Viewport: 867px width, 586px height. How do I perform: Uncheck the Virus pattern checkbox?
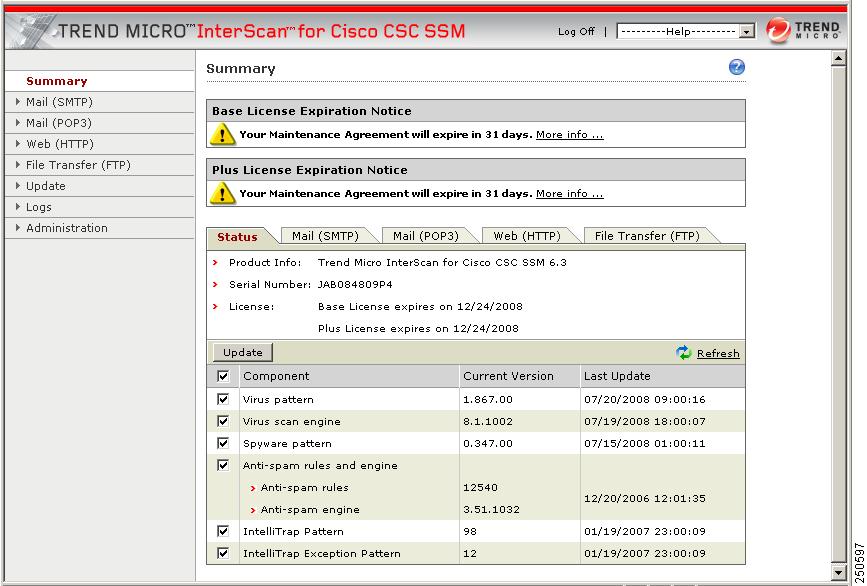tap(223, 399)
